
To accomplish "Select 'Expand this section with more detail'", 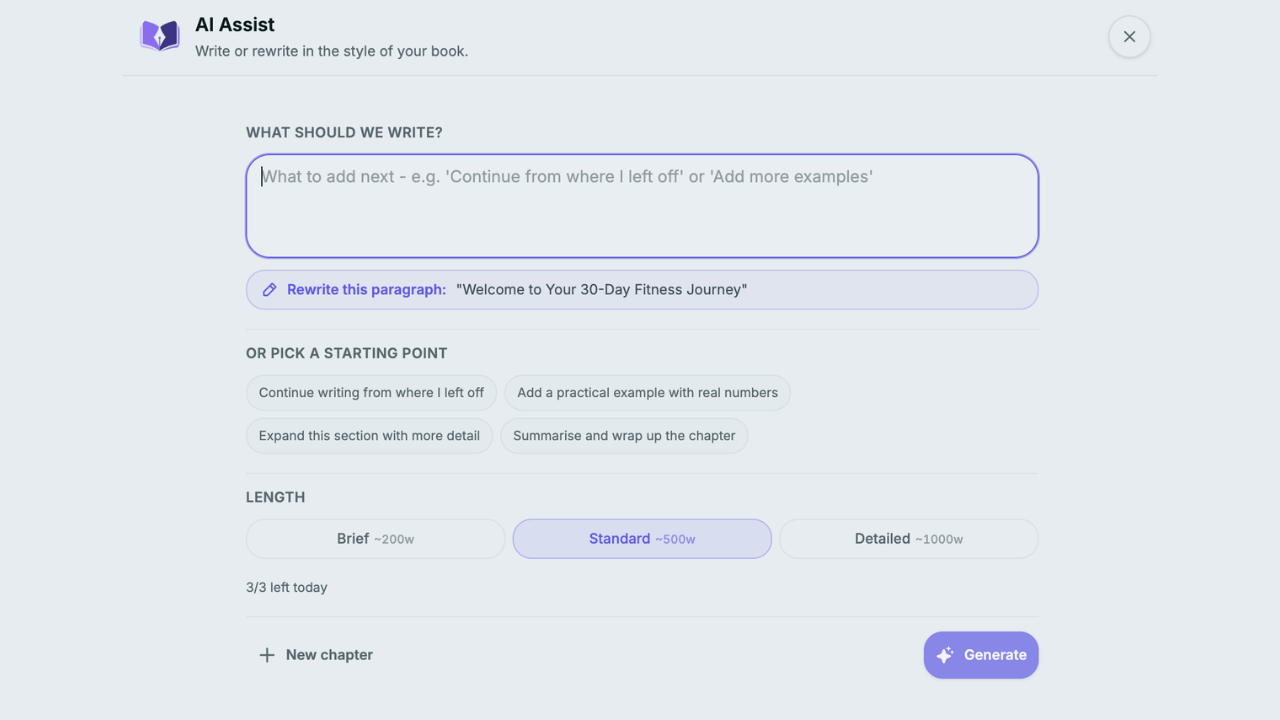I will coord(369,436).
